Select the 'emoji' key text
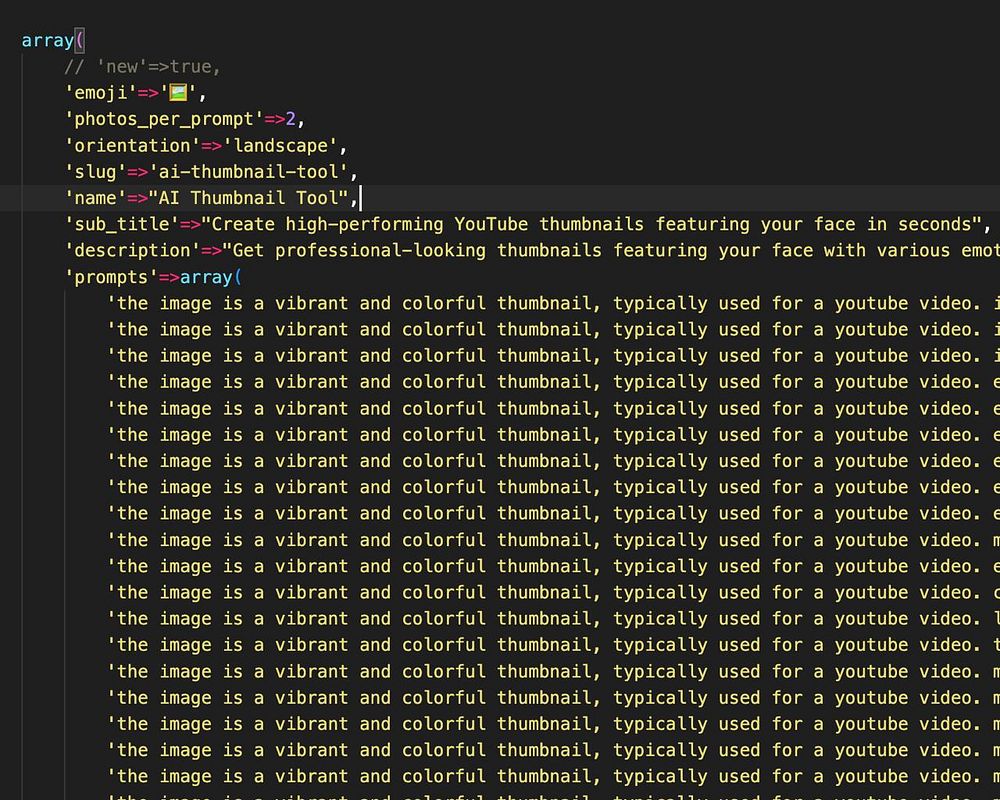The width and height of the screenshot is (1000, 800). pyautogui.click(x=101, y=93)
